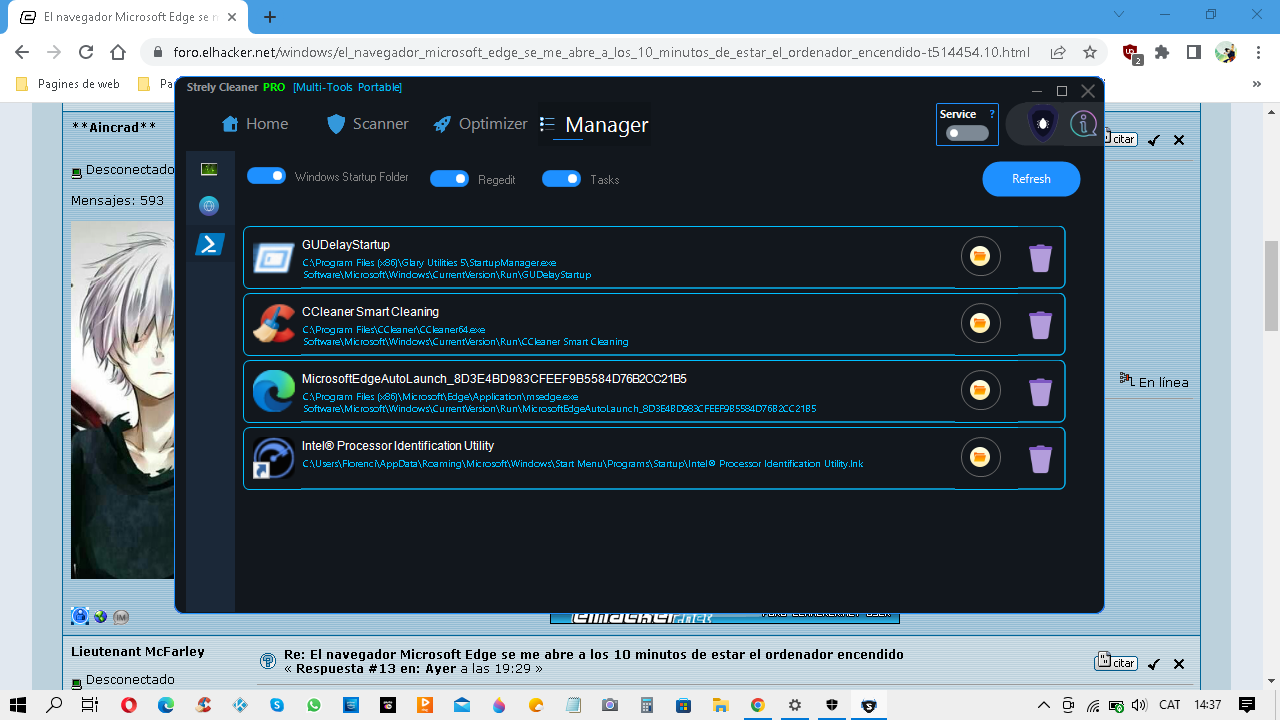Open the Pagines de web bookmark folder

68,84
